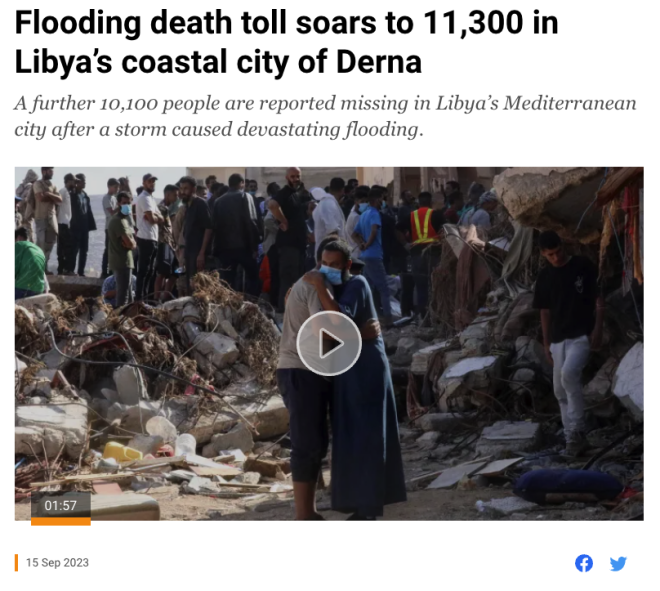
Task: Click the collapsed concrete slab in the photo
Action: (547, 198)
